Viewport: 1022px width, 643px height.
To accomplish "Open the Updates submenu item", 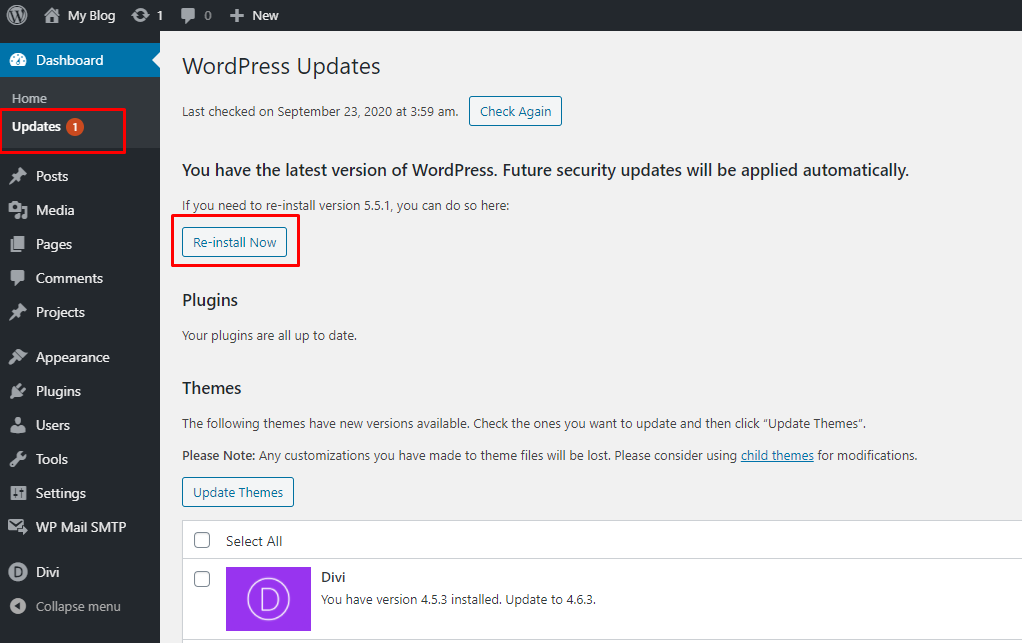I will pyautogui.click(x=37, y=126).
